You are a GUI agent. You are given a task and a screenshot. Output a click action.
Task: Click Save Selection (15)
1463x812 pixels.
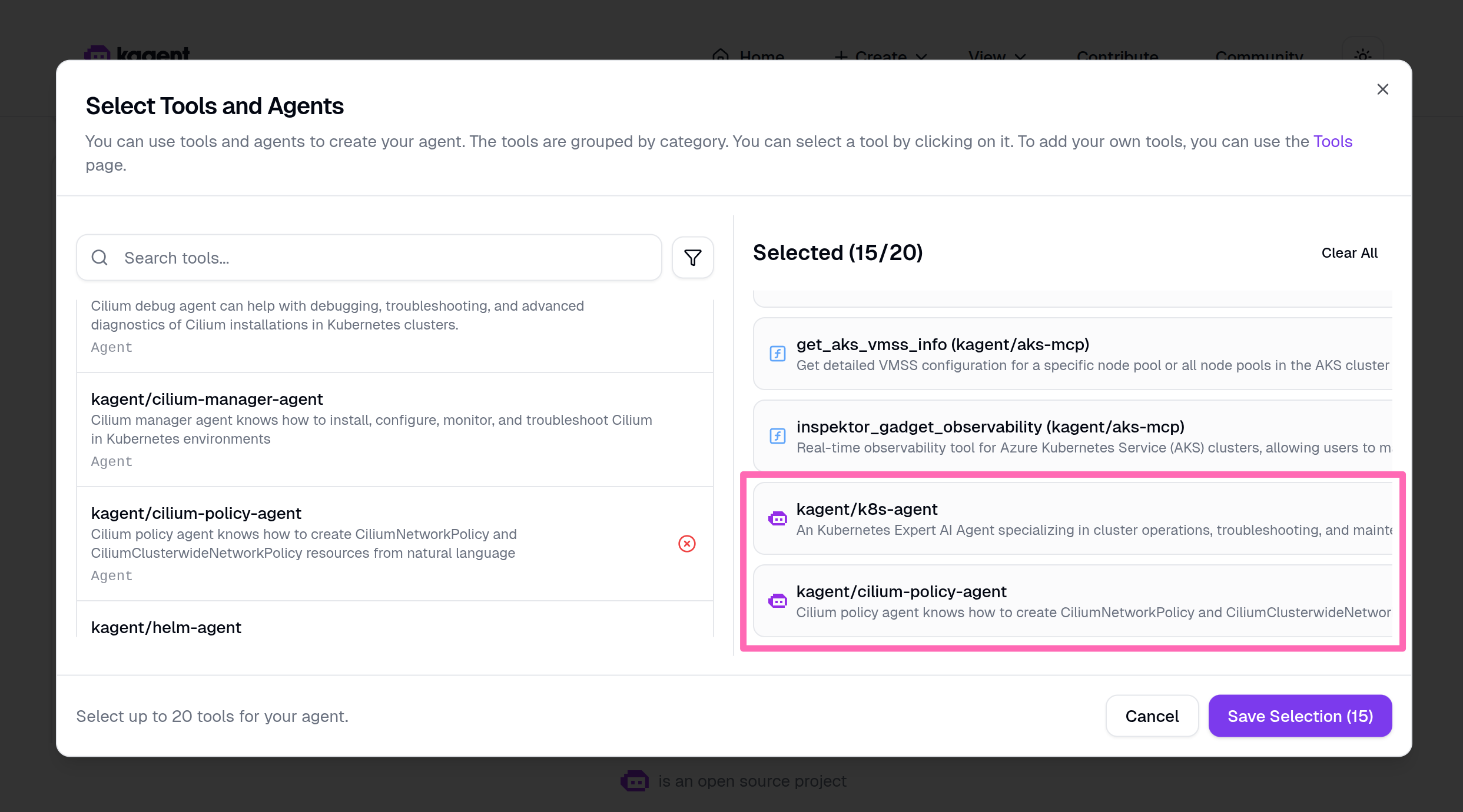click(1300, 716)
